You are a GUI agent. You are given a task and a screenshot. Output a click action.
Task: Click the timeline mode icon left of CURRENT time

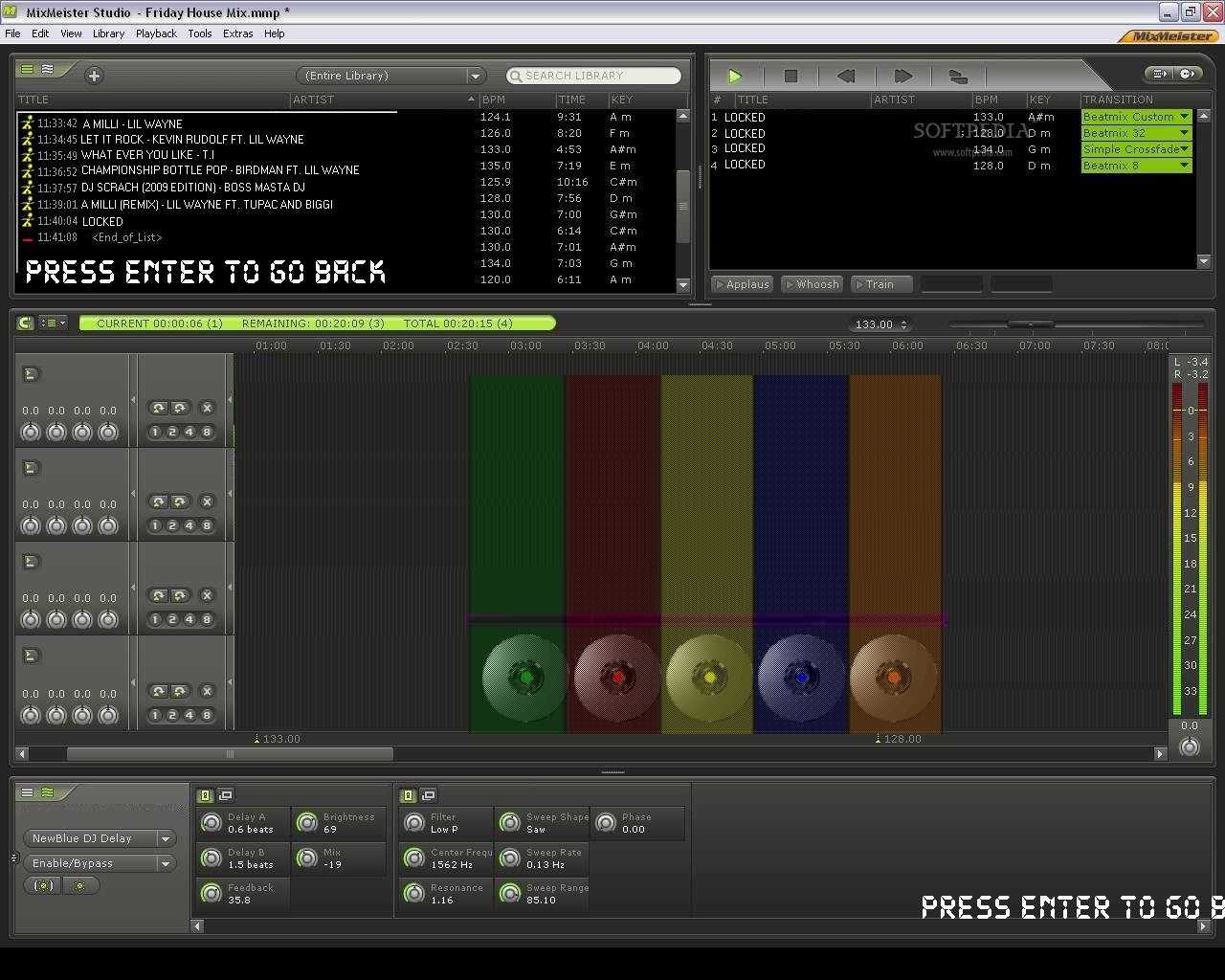point(26,323)
